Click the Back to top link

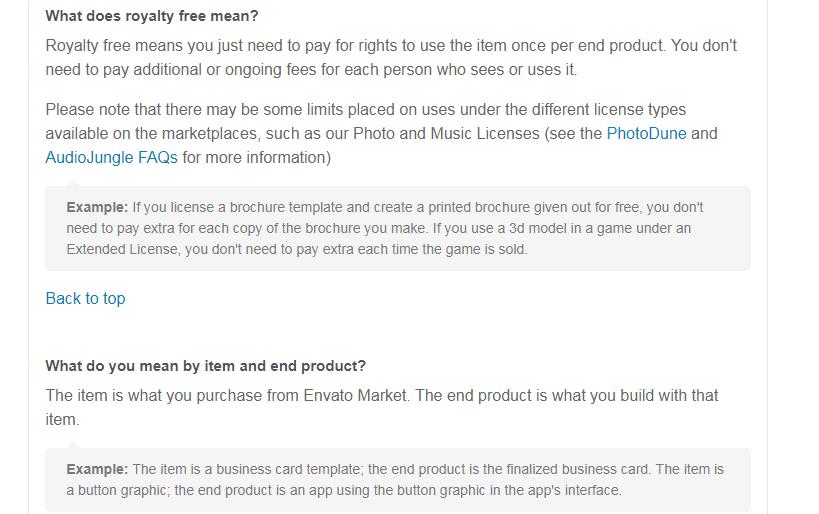tap(85, 299)
